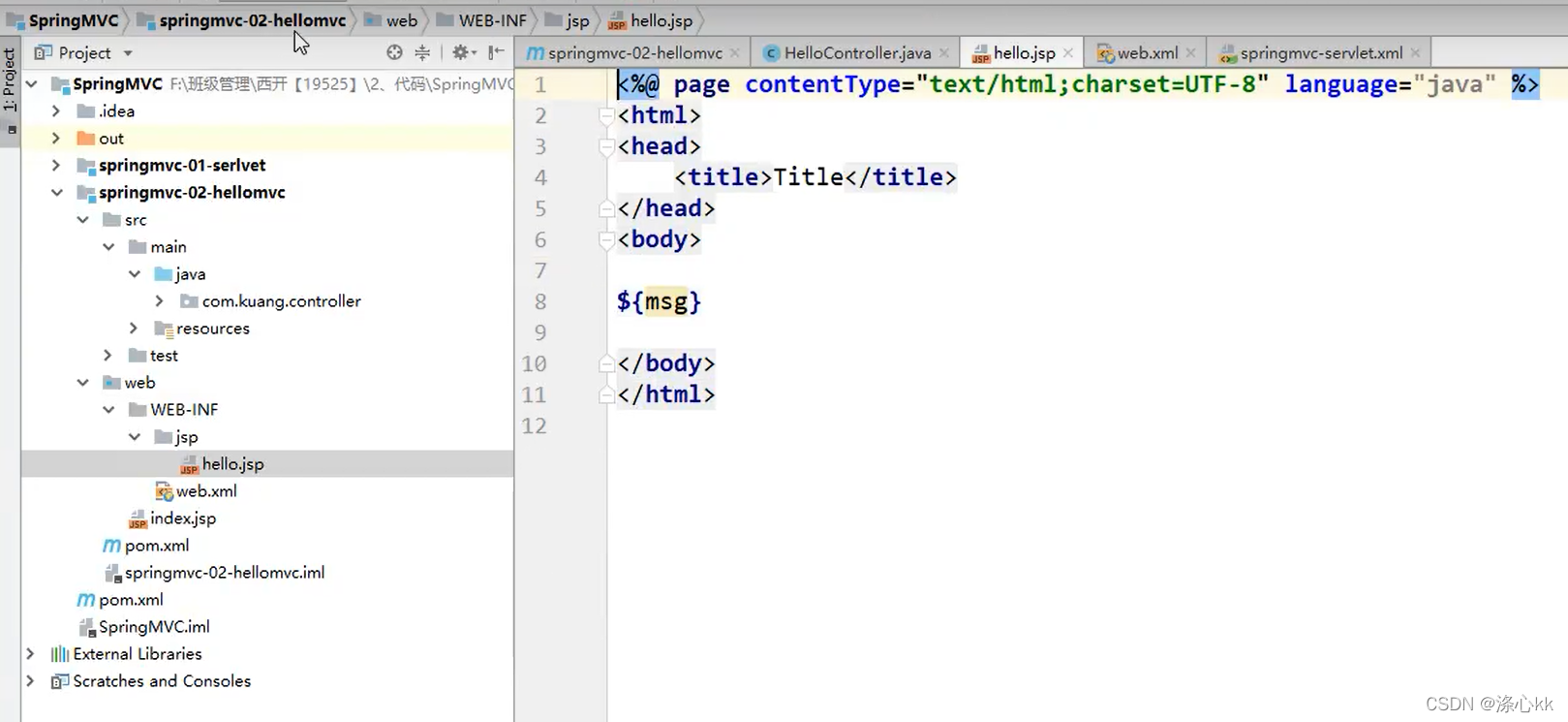Click the Title text inside the title tag

[x=809, y=176]
